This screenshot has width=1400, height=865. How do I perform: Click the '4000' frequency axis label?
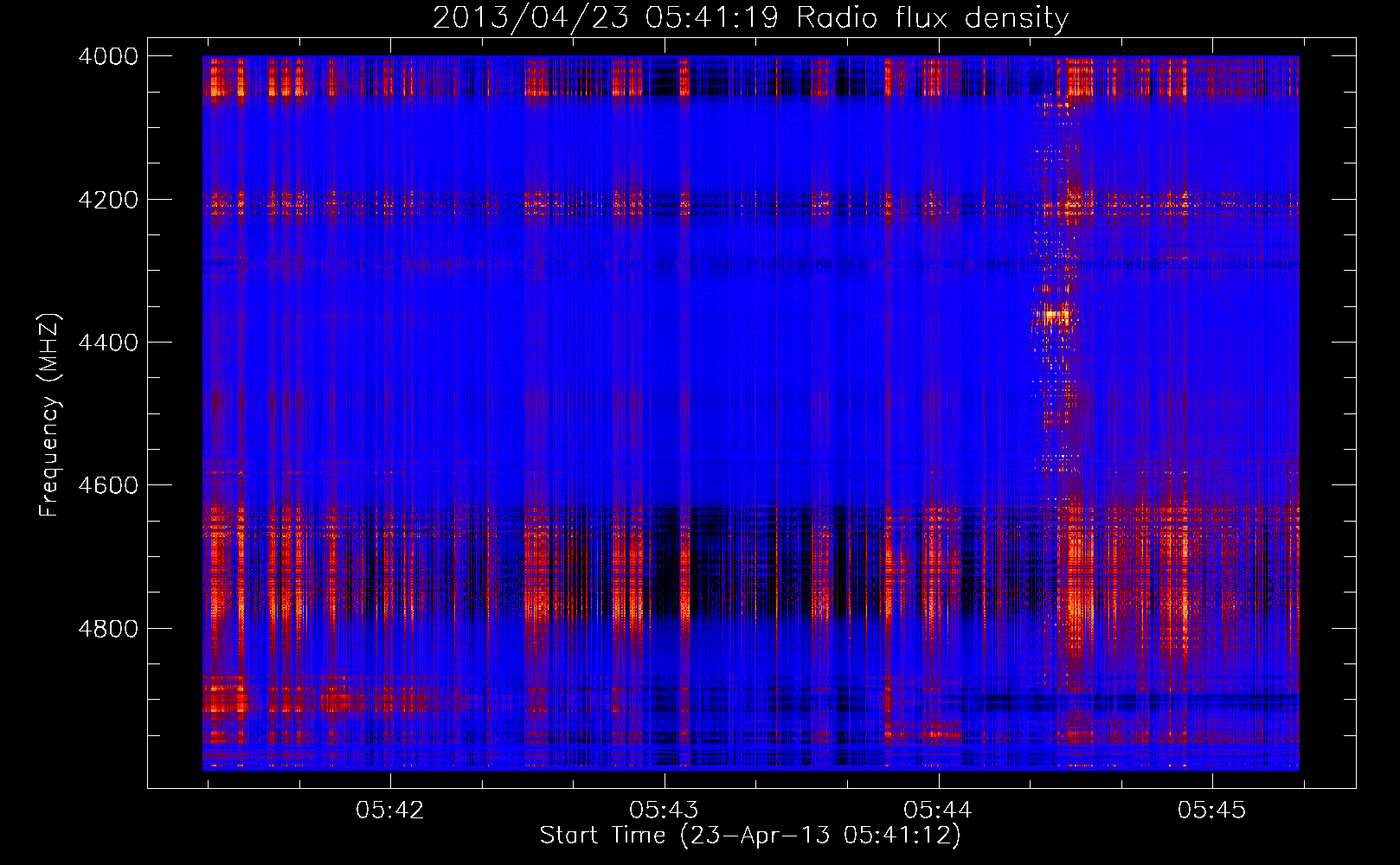pos(108,56)
